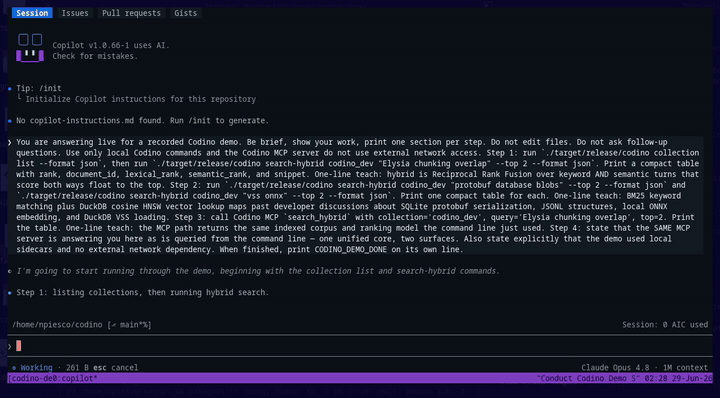Click the prompt input field

[x=360, y=346]
